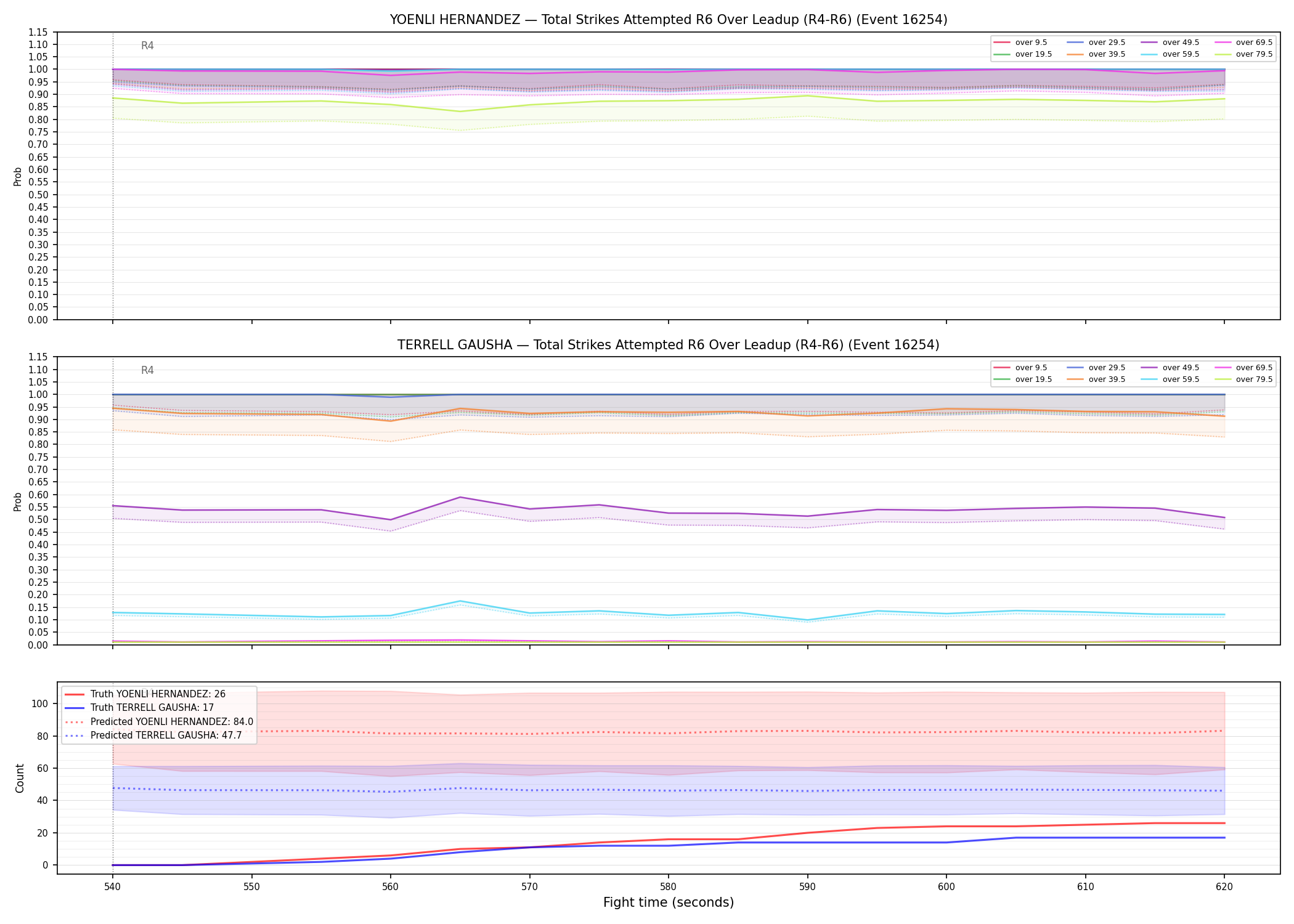This screenshot has height=924, width=1294.
Task: Click 'over 79.5' legend entry in Hernandez chart
Action: point(1243,54)
